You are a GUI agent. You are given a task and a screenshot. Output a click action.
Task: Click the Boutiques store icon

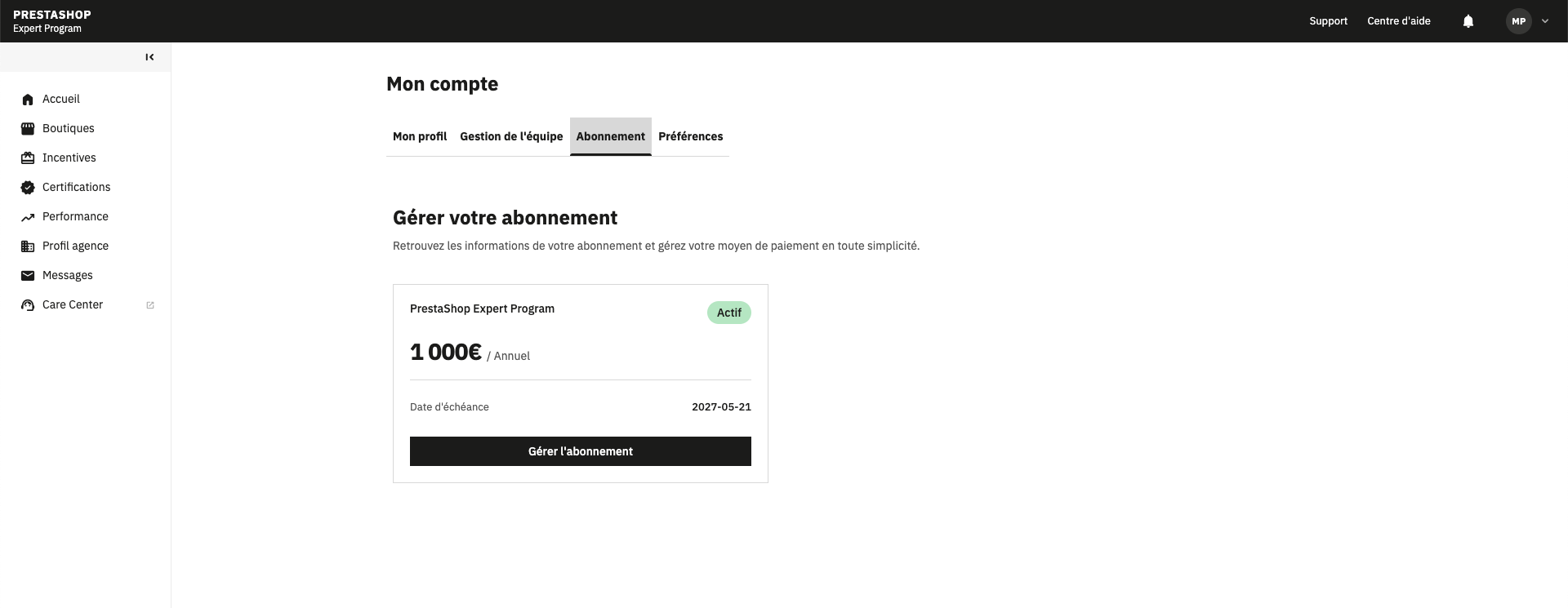pyautogui.click(x=28, y=129)
